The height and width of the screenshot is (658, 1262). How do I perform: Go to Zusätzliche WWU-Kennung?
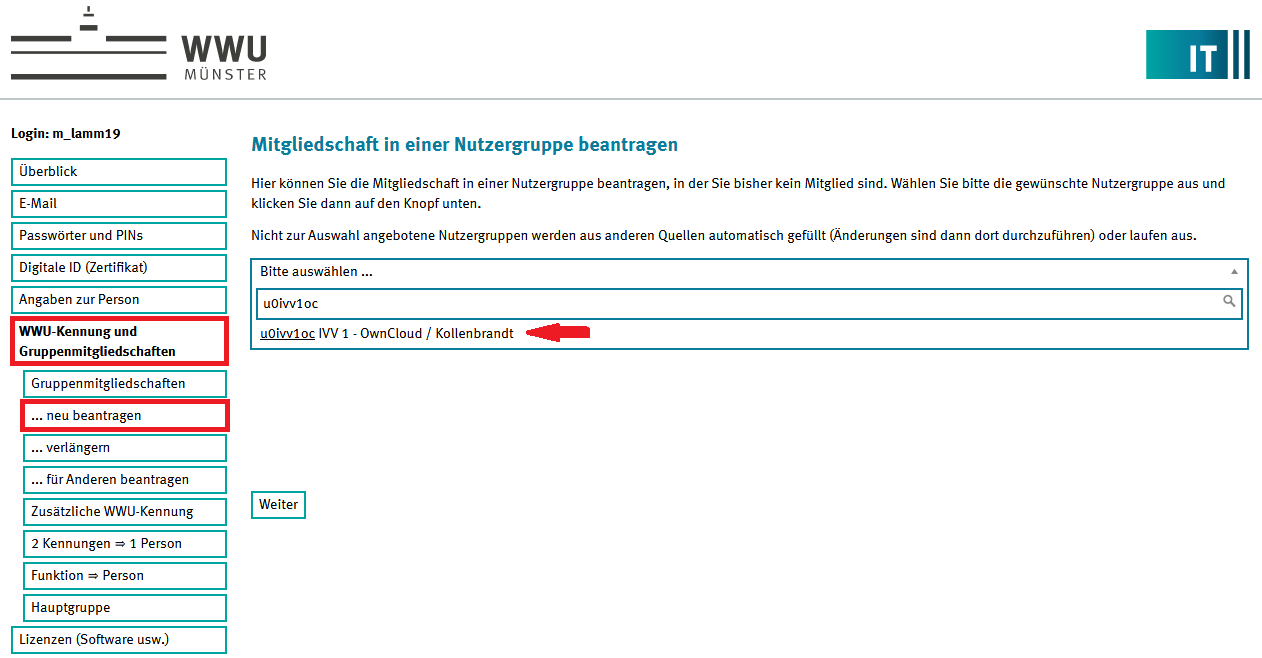pos(125,512)
